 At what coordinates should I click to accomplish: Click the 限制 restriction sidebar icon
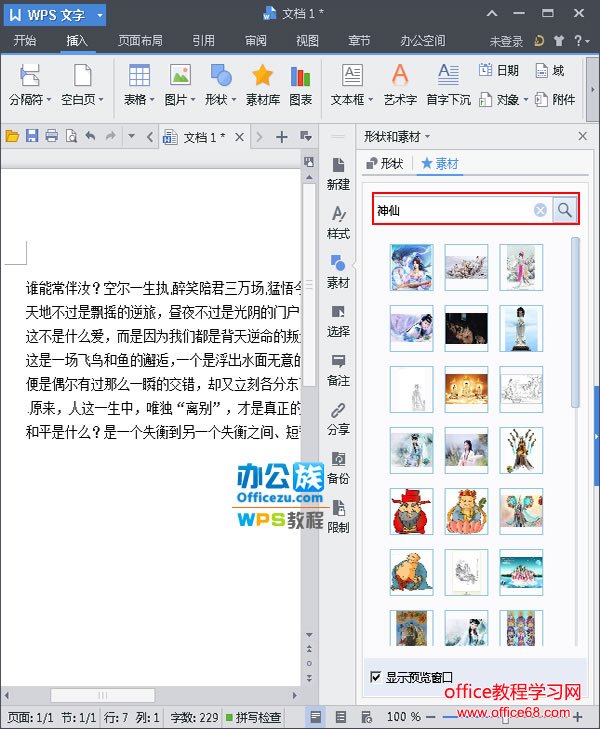pyautogui.click(x=339, y=516)
